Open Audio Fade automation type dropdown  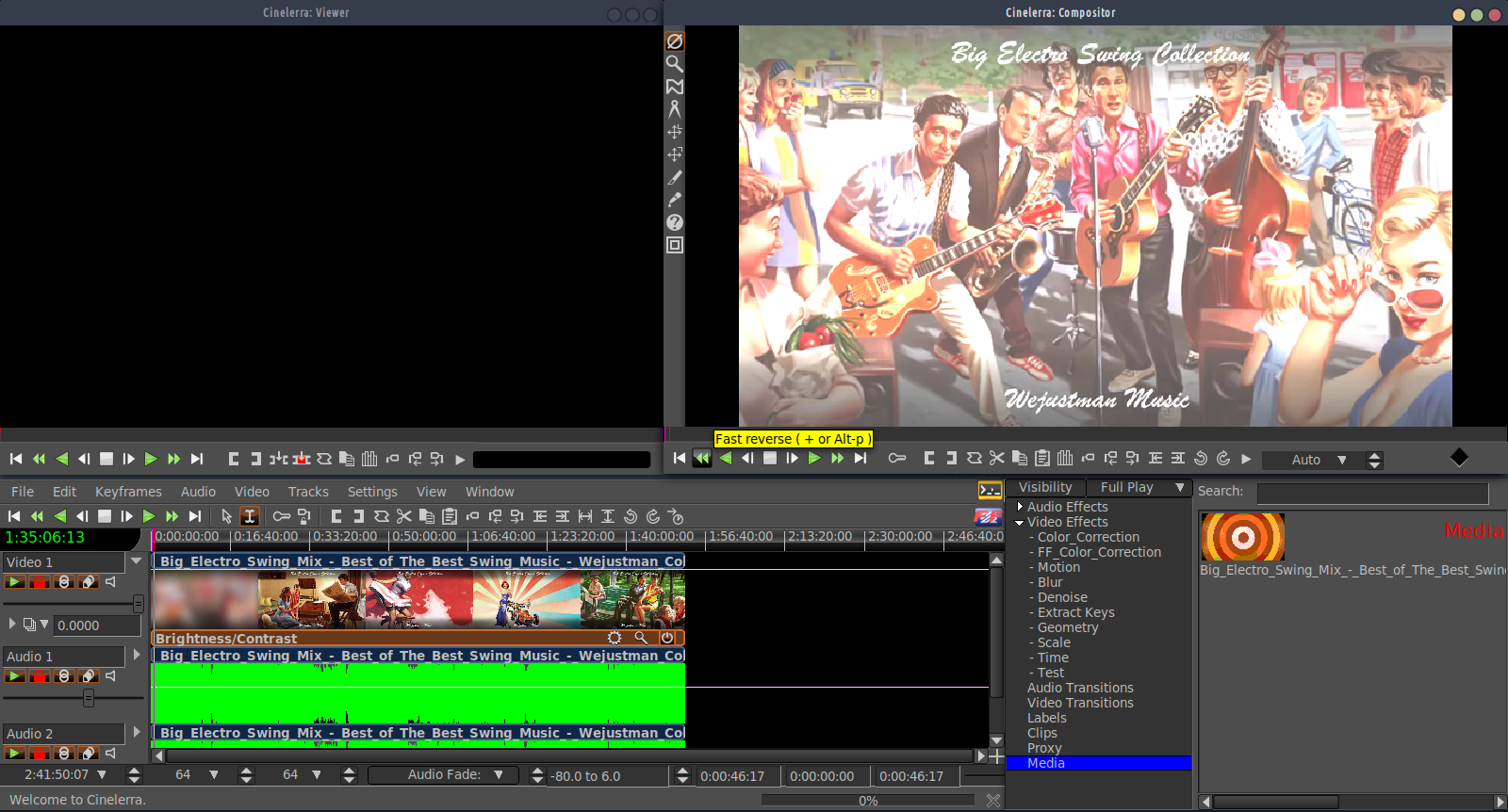(x=443, y=774)
